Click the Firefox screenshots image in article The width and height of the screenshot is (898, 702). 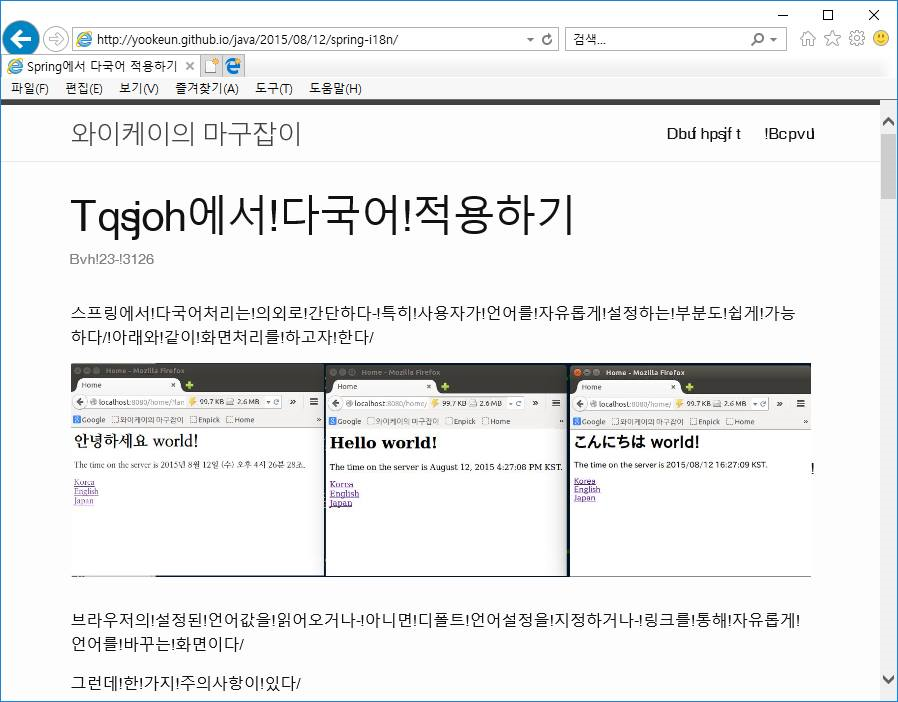[x=440, y=470]
